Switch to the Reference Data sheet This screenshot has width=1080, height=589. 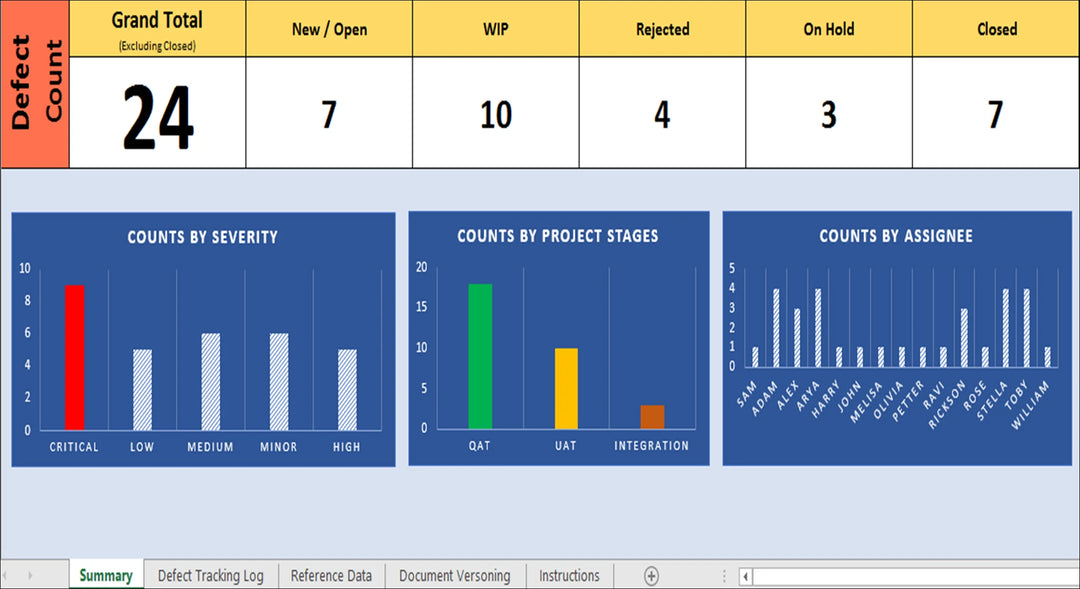point(331,576)
